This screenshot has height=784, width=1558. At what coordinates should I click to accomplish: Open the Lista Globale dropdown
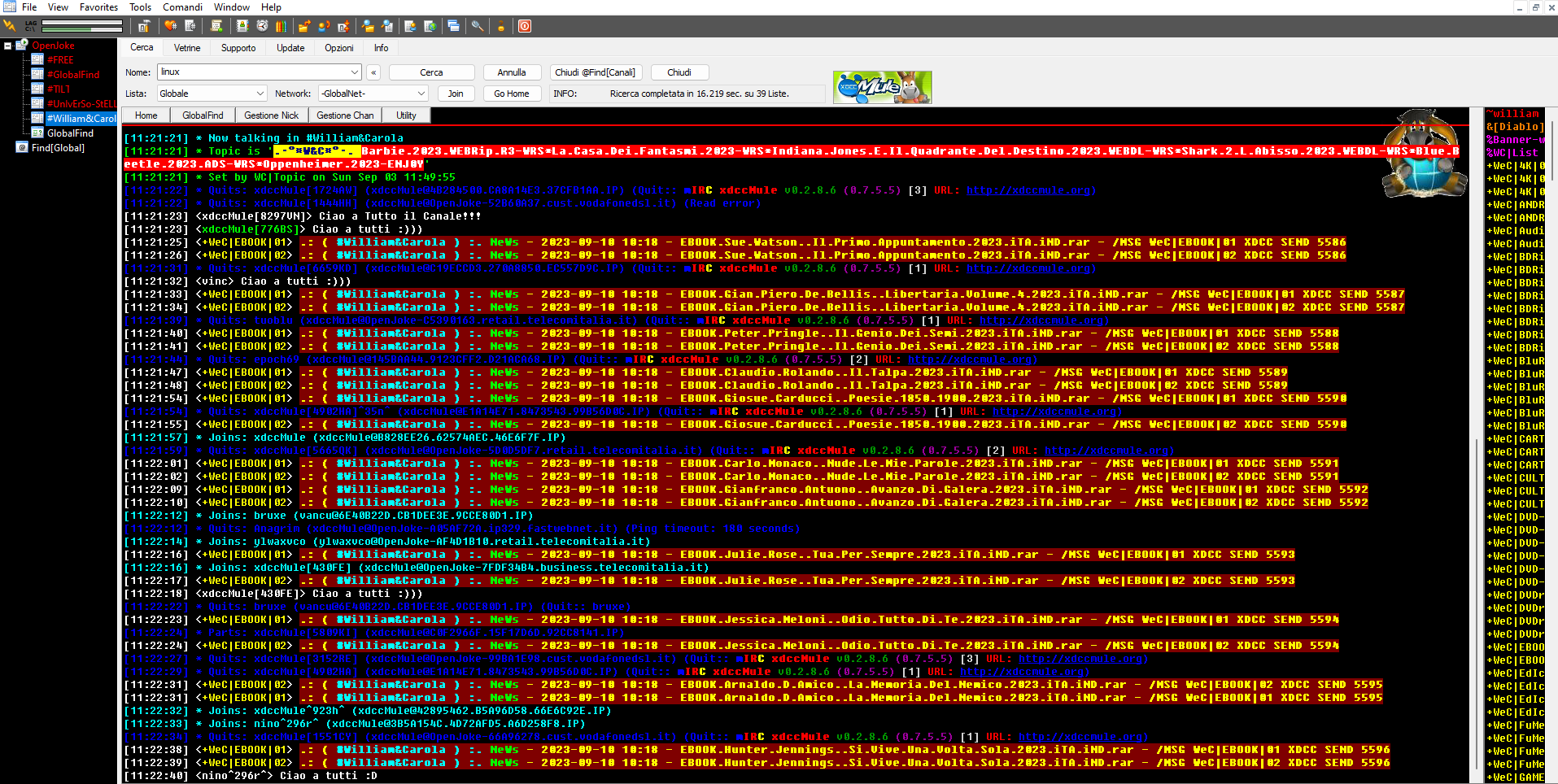tap(260, 94)
